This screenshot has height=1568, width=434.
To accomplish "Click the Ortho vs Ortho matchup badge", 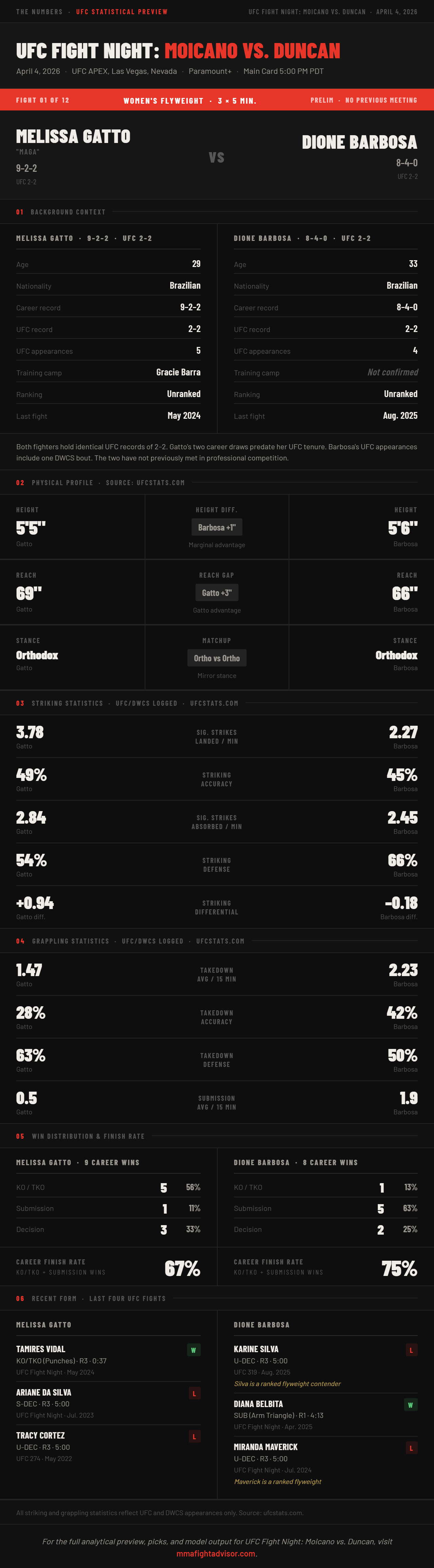I will pyautogui.click(x=217, y=658).
